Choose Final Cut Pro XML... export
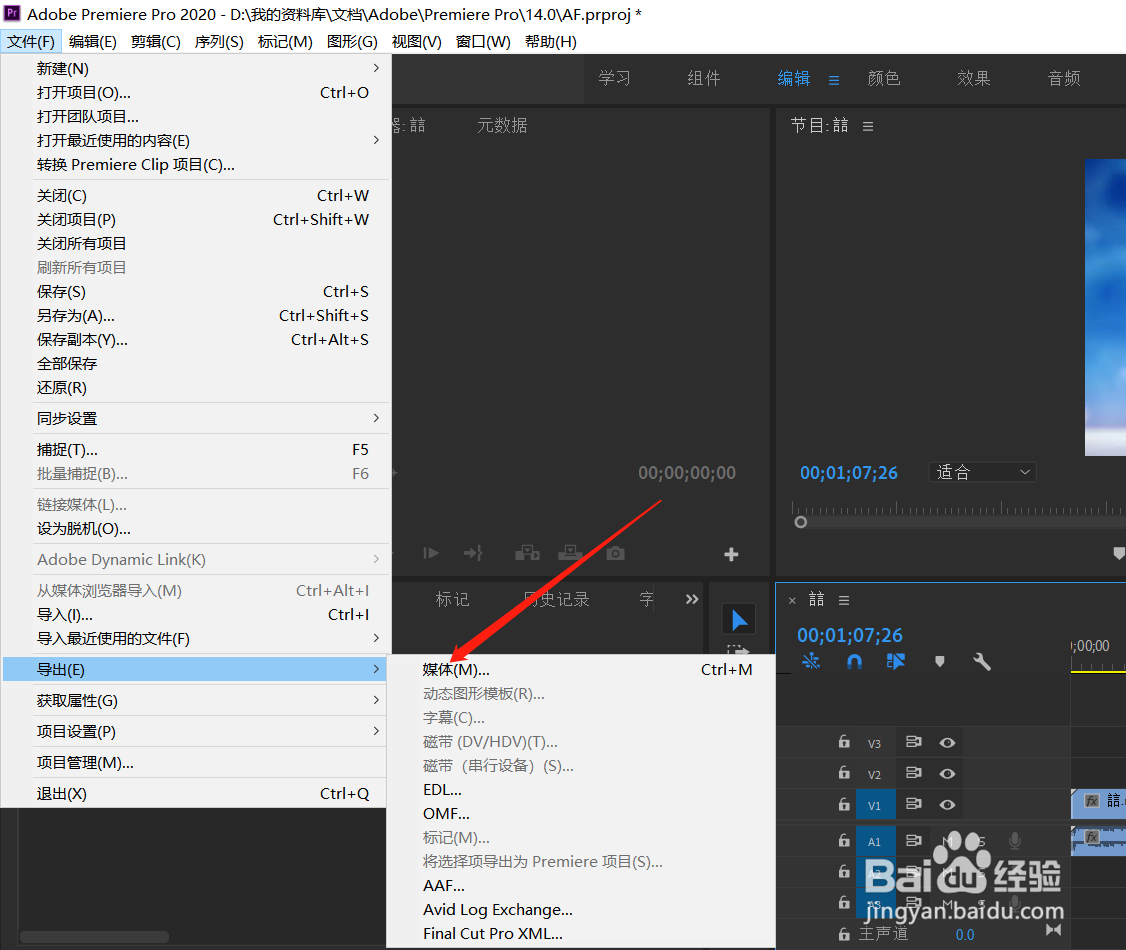Viewport: 1126px width, 950px height. tap(581, 933)
